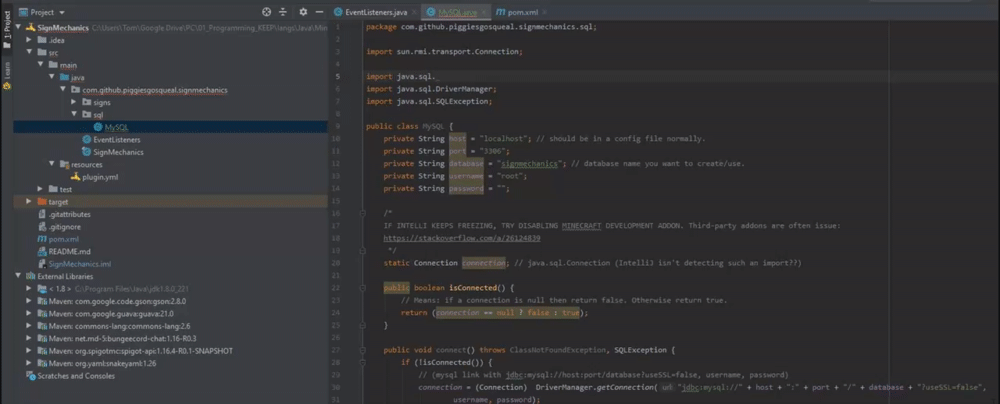The width and height of the screenshot is (1000, 404).
Task: Close the EventListeners.java tab
Action: (415, 12)
